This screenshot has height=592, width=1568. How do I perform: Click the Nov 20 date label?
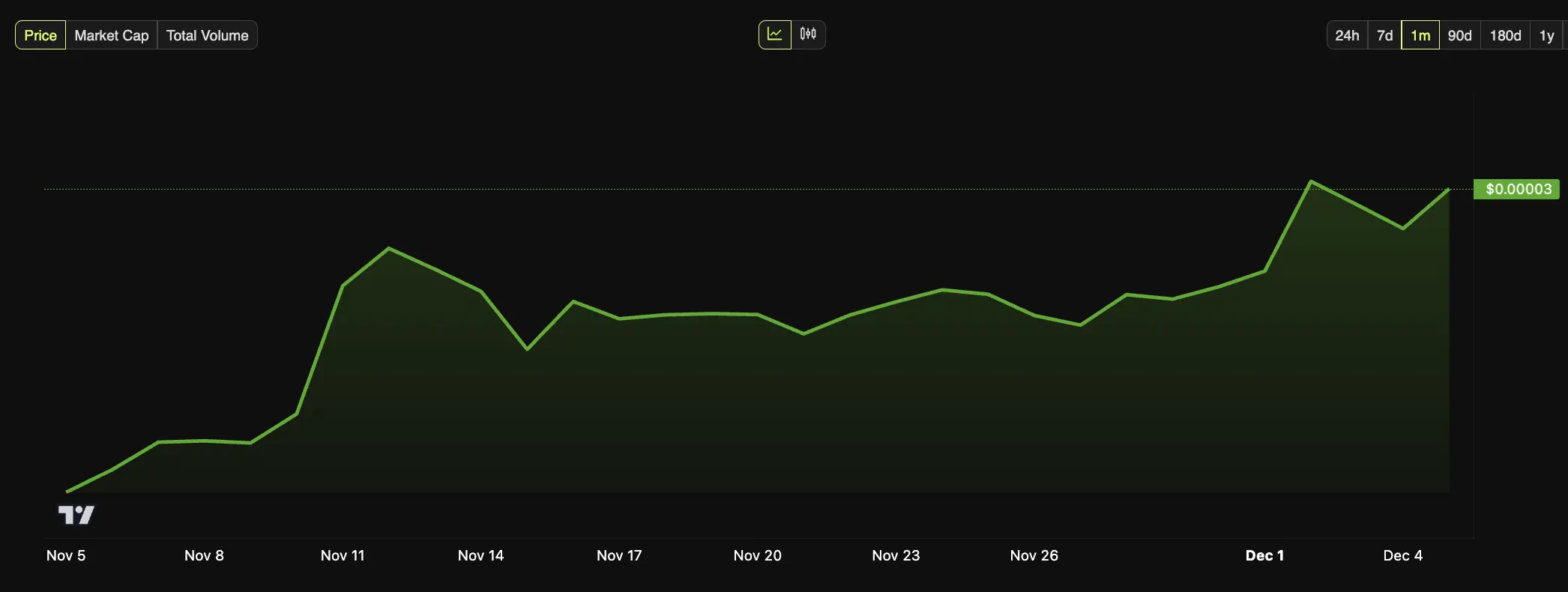(x=757, y=555)
